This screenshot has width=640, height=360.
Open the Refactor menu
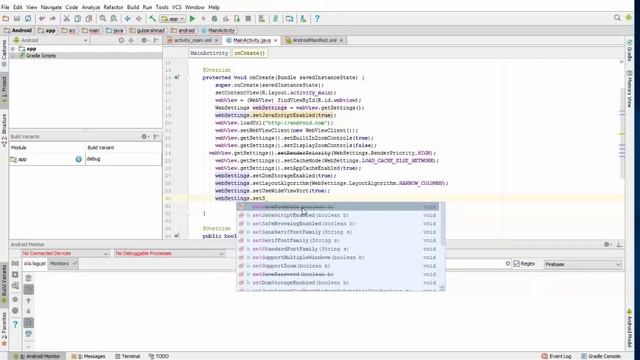click(x=113, y=7)
